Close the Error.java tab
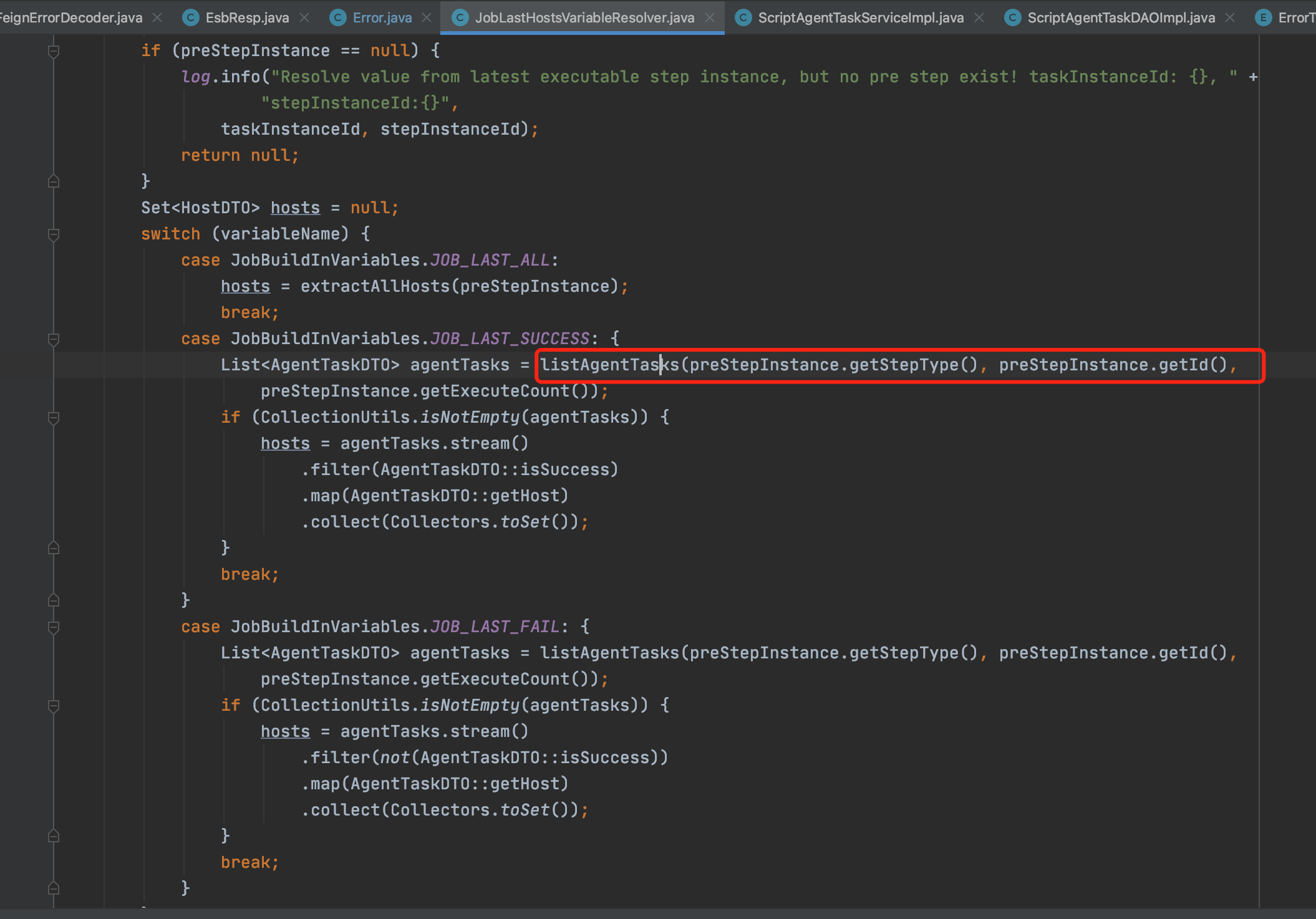 click(427, 17)
